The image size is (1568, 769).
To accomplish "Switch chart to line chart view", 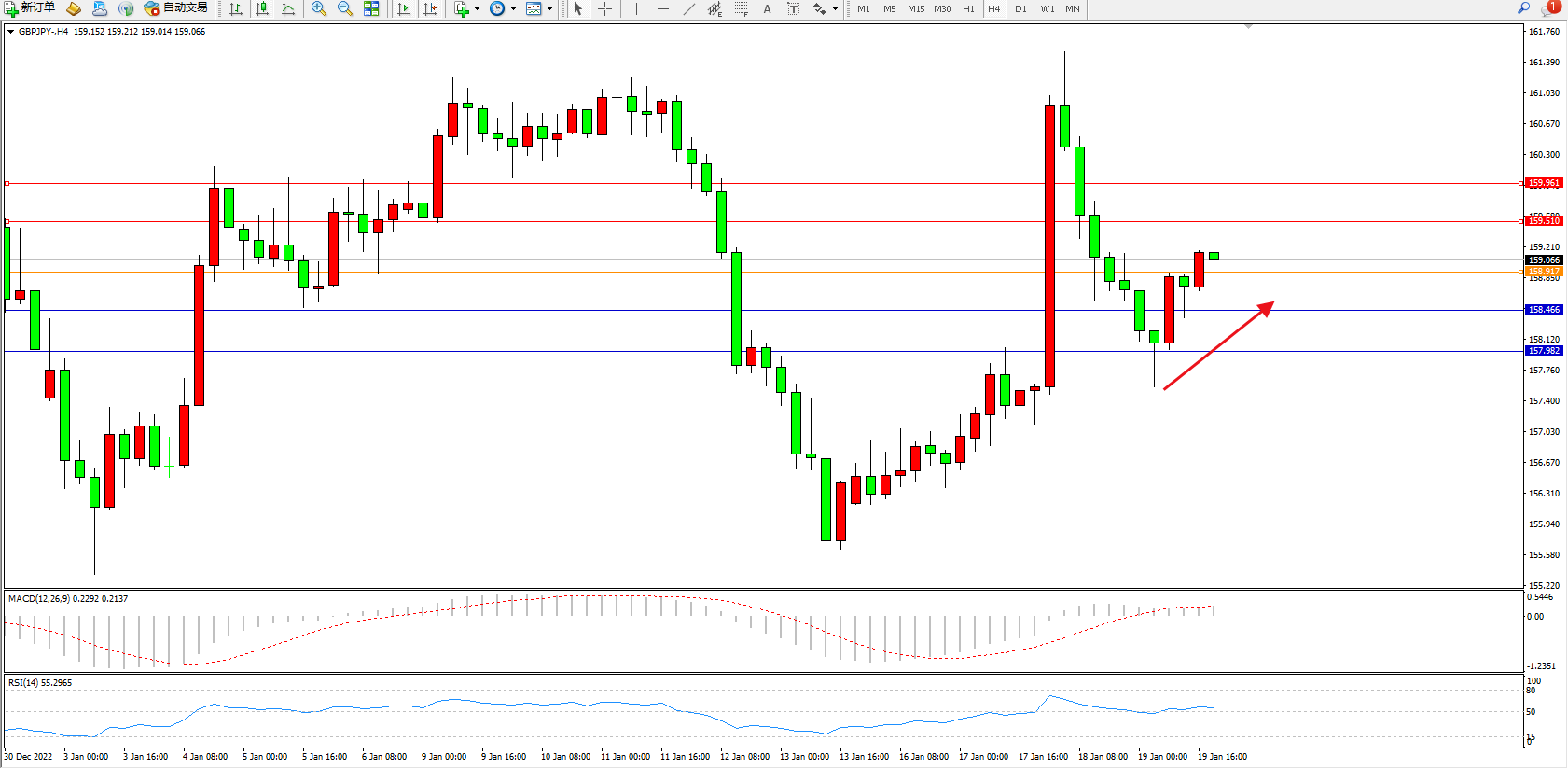I will click(288, 8).
